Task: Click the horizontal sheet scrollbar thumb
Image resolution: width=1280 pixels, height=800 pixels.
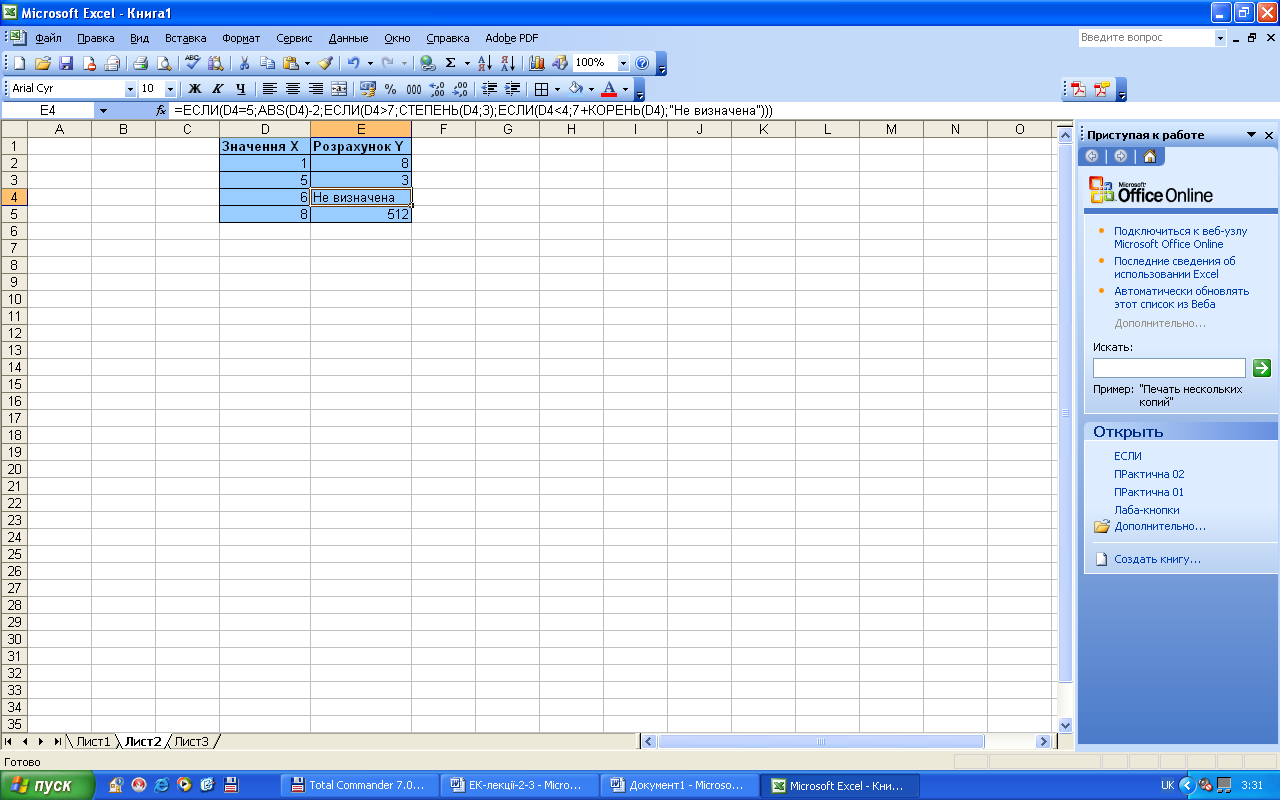Action: click(x=821, y=742)
